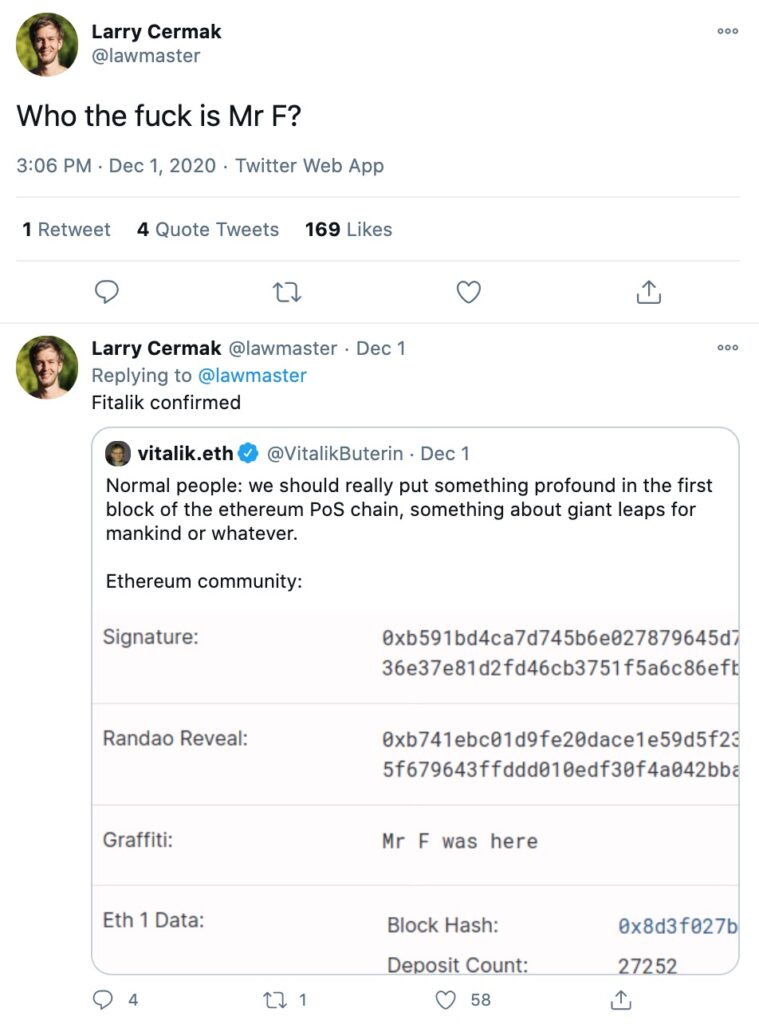Open the block hash 0x8d3f027b link

[677, 926]
